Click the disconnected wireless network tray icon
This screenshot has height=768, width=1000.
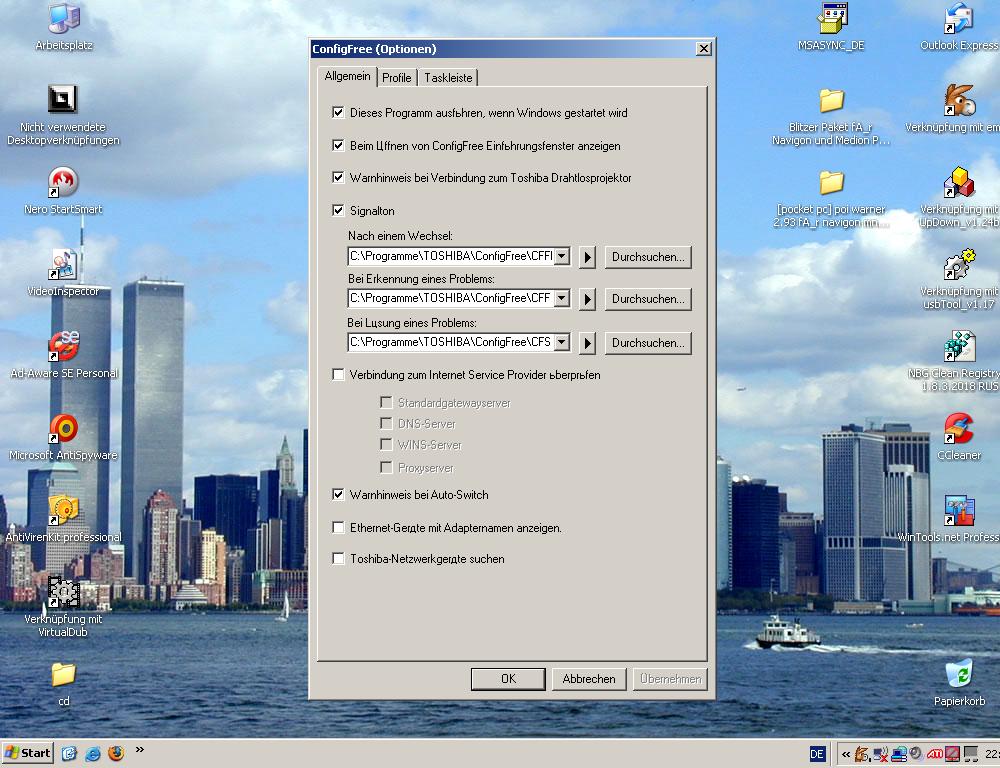click(x=881, y=755)
